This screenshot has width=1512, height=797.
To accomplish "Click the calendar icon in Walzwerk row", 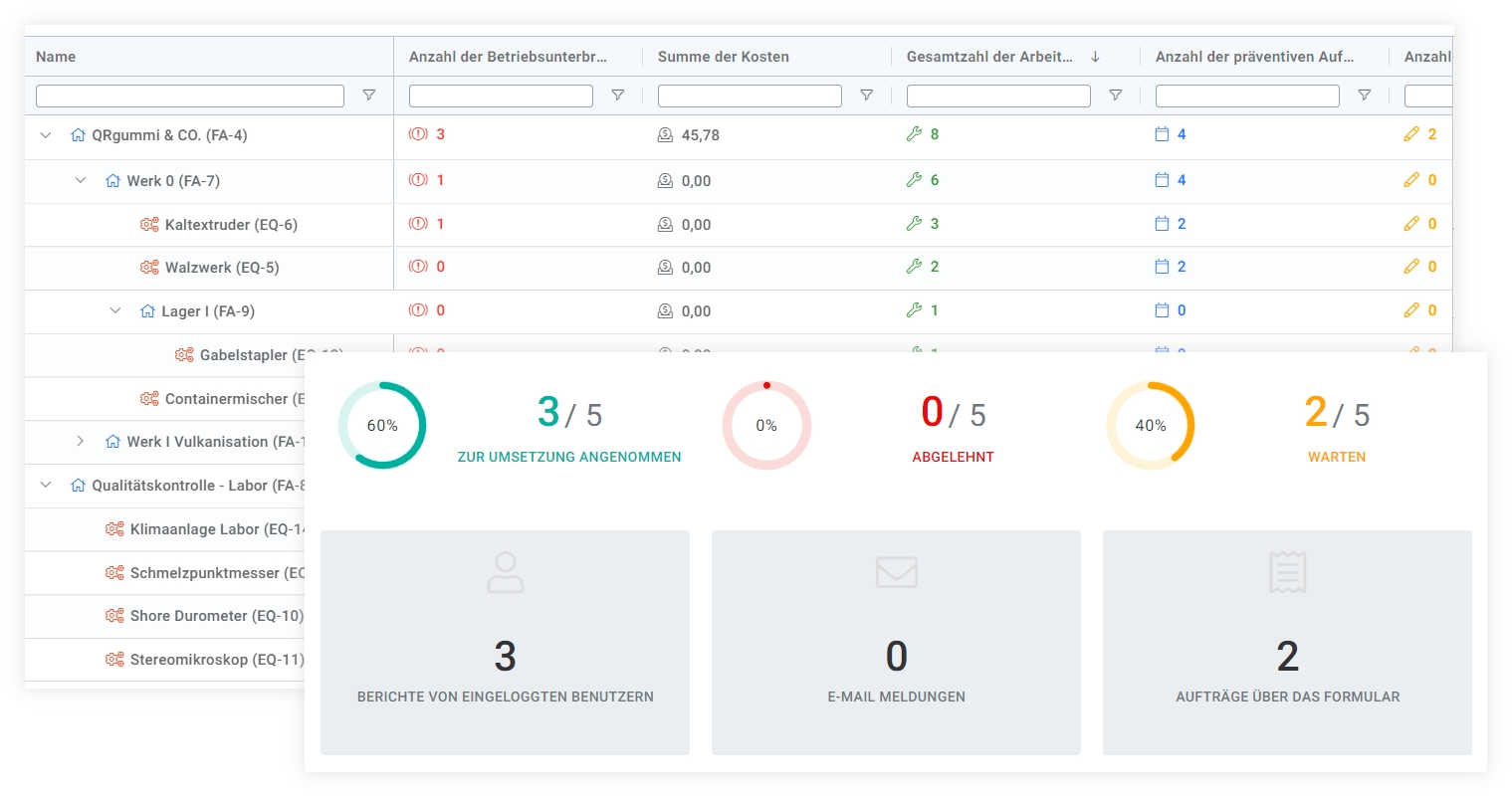I will pyautogui.click(x=1162, y=267).
